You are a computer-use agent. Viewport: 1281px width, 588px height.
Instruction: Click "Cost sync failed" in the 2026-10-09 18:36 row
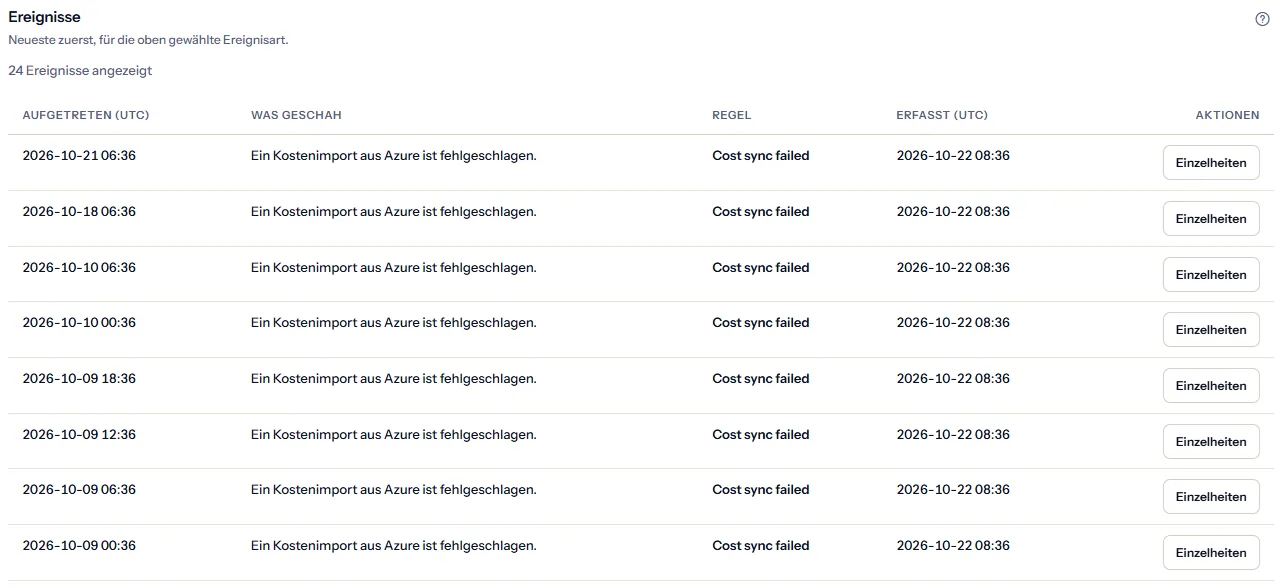click(x=761, y=379)
